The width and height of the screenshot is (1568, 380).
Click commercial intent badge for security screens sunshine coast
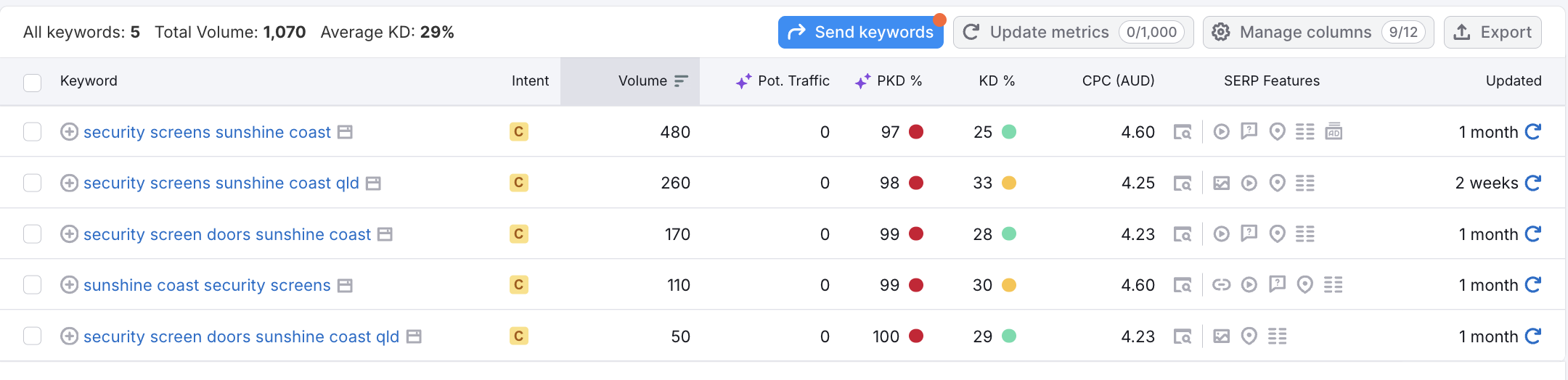click(x=518, y=132)
